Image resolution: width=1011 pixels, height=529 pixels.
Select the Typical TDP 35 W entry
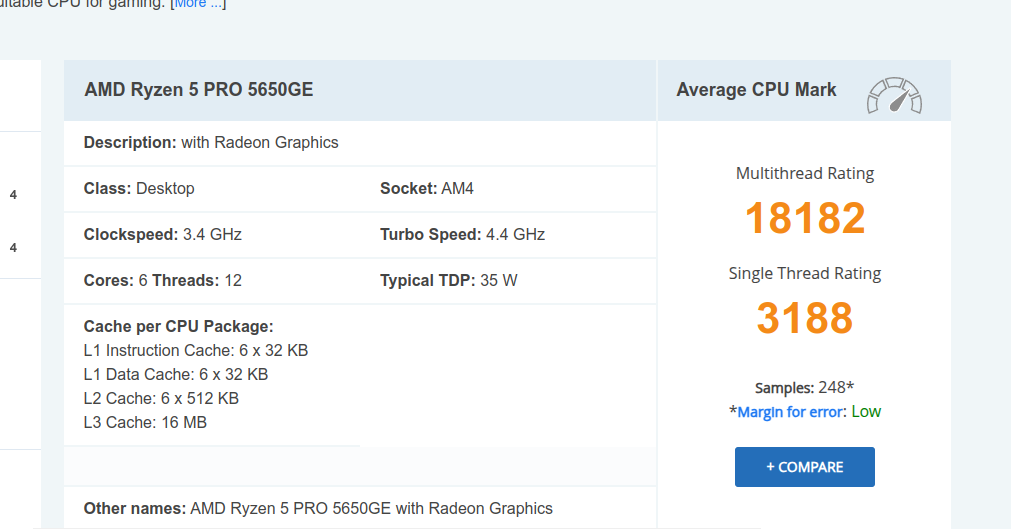[x=448, y=281]
